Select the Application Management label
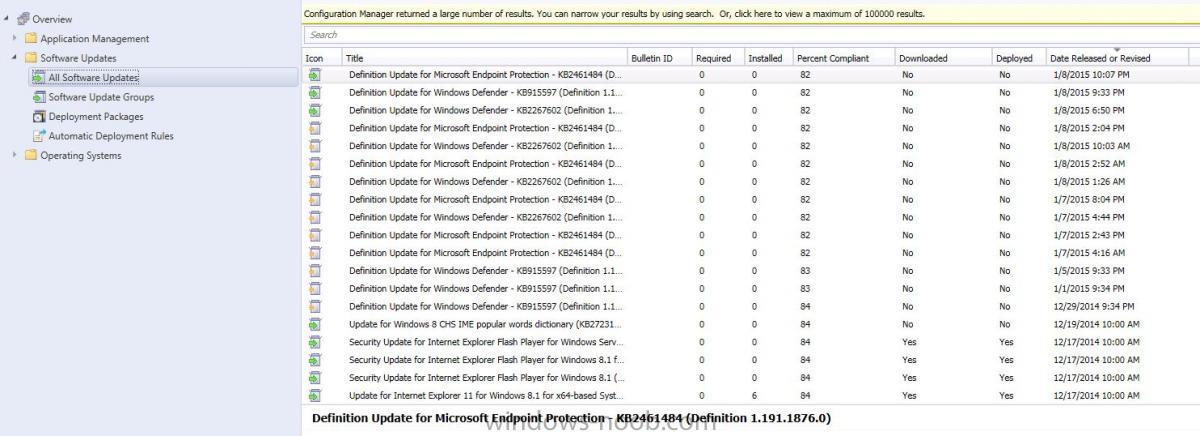The width and height of the screenshot is (1200, 436). point(95,38)
